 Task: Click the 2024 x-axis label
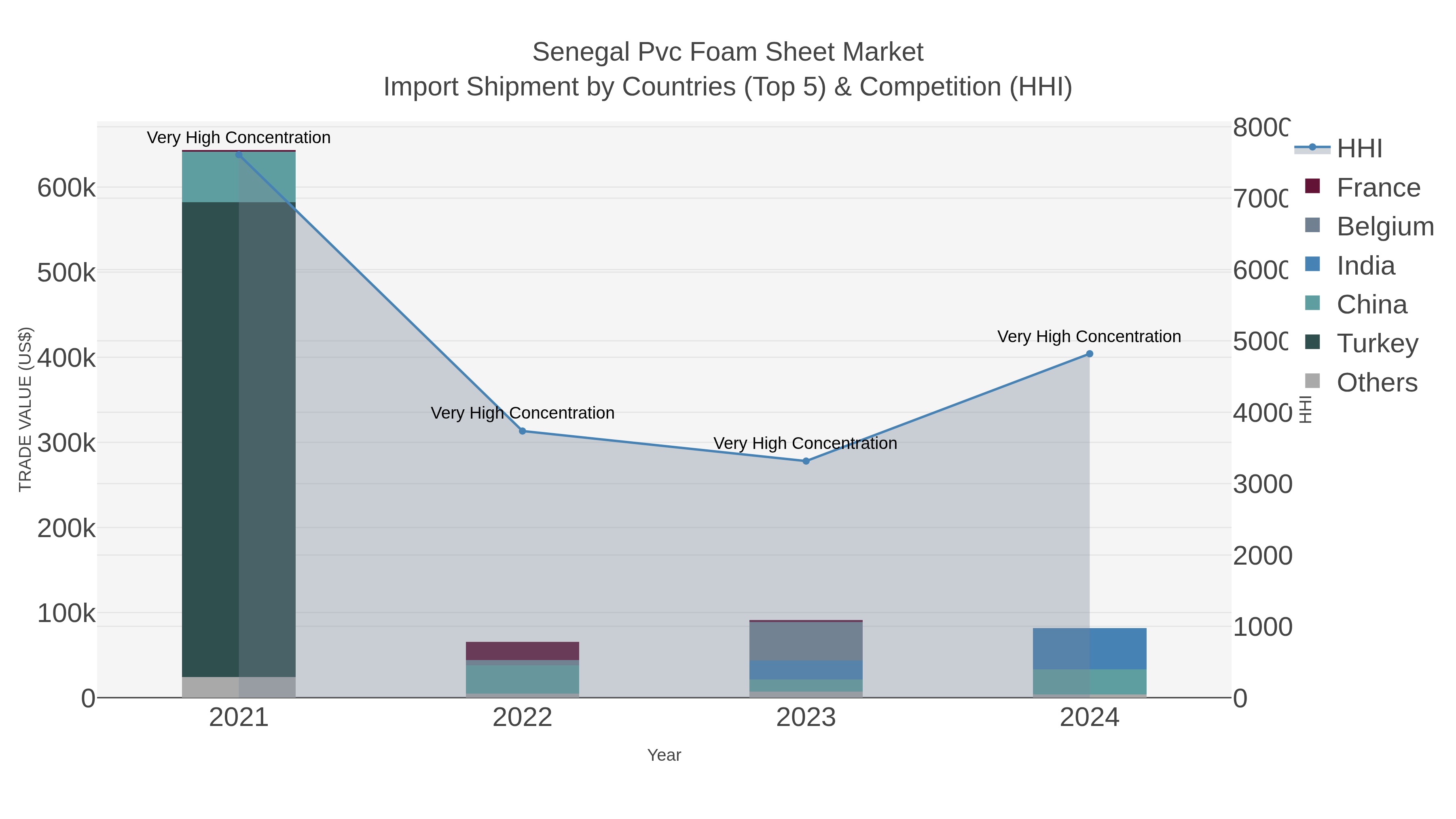pyautogui.click(x=1090, y=718)
